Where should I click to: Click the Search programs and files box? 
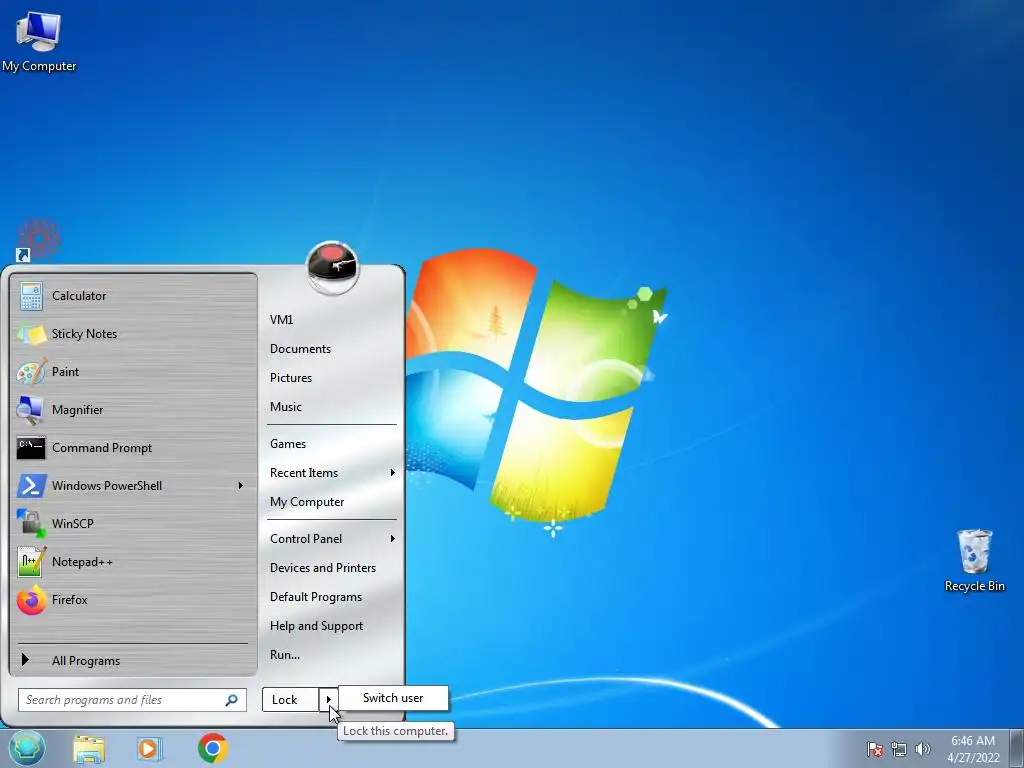[x=132, y=700]
